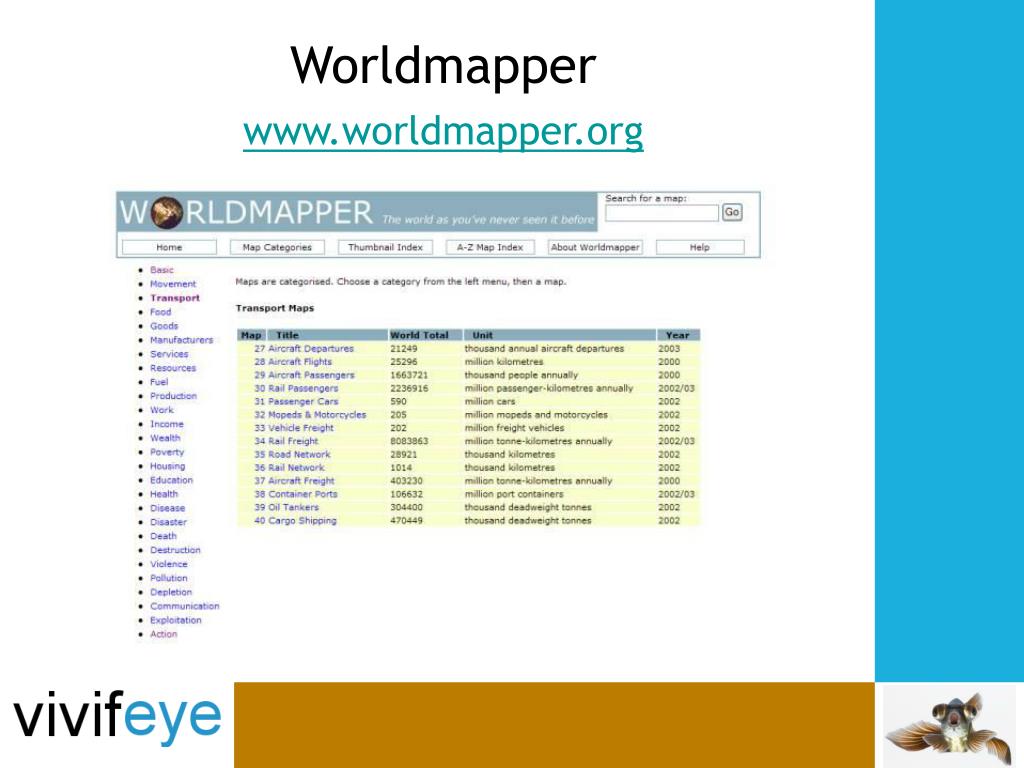Select the Exploitation category link

tap(176, 620)
